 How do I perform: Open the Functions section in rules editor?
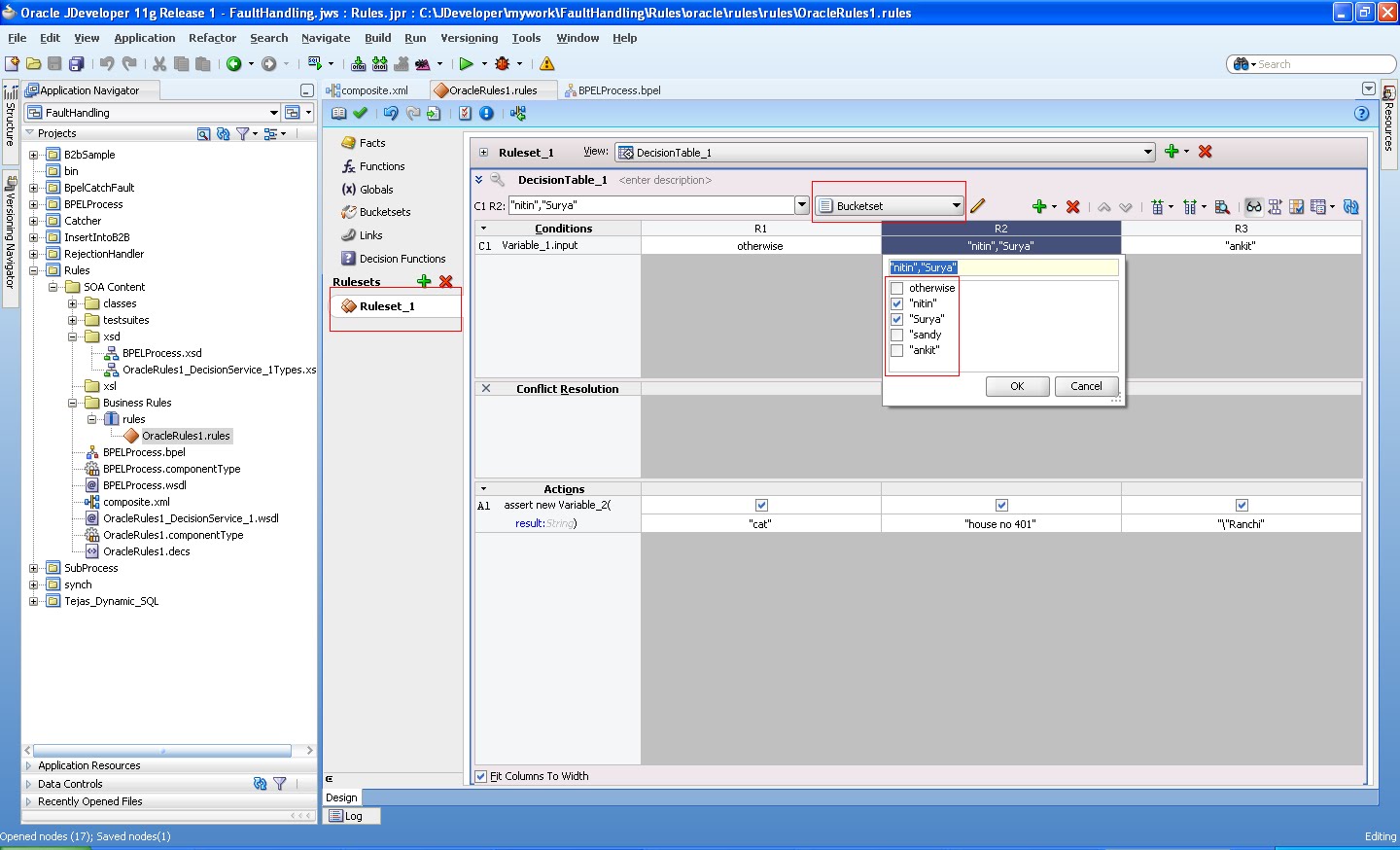click(351, 165)
